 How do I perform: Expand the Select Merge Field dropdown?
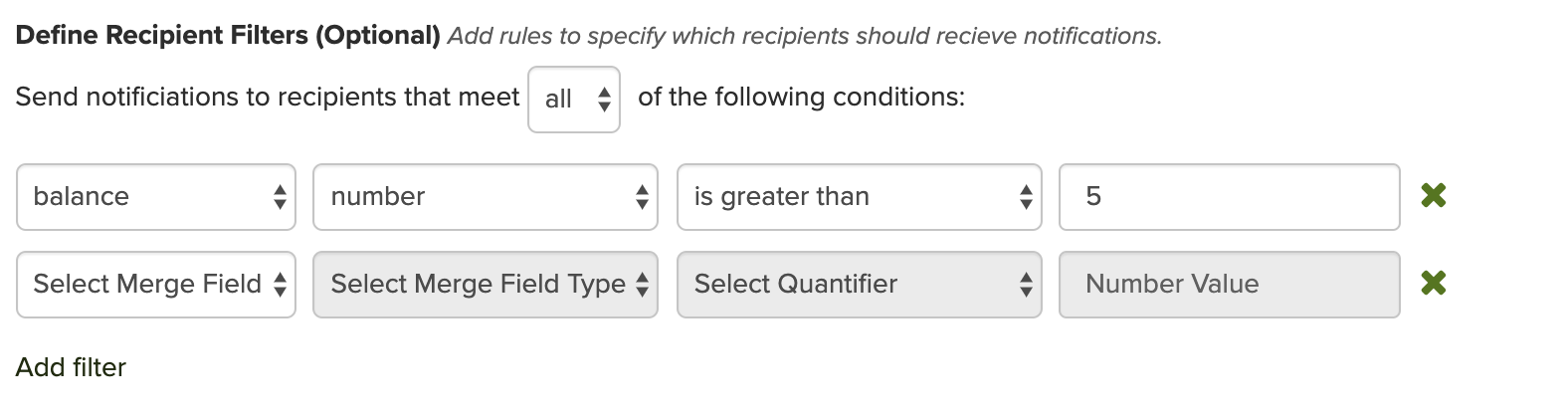155,285
